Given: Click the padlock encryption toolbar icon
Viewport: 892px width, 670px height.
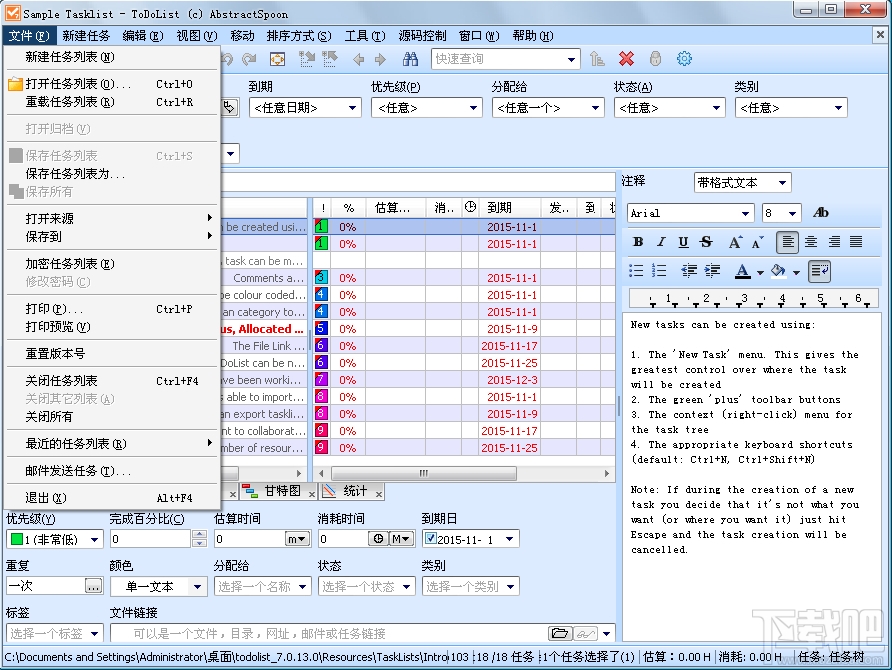Looking at the screenshot, I should point(655,59).
